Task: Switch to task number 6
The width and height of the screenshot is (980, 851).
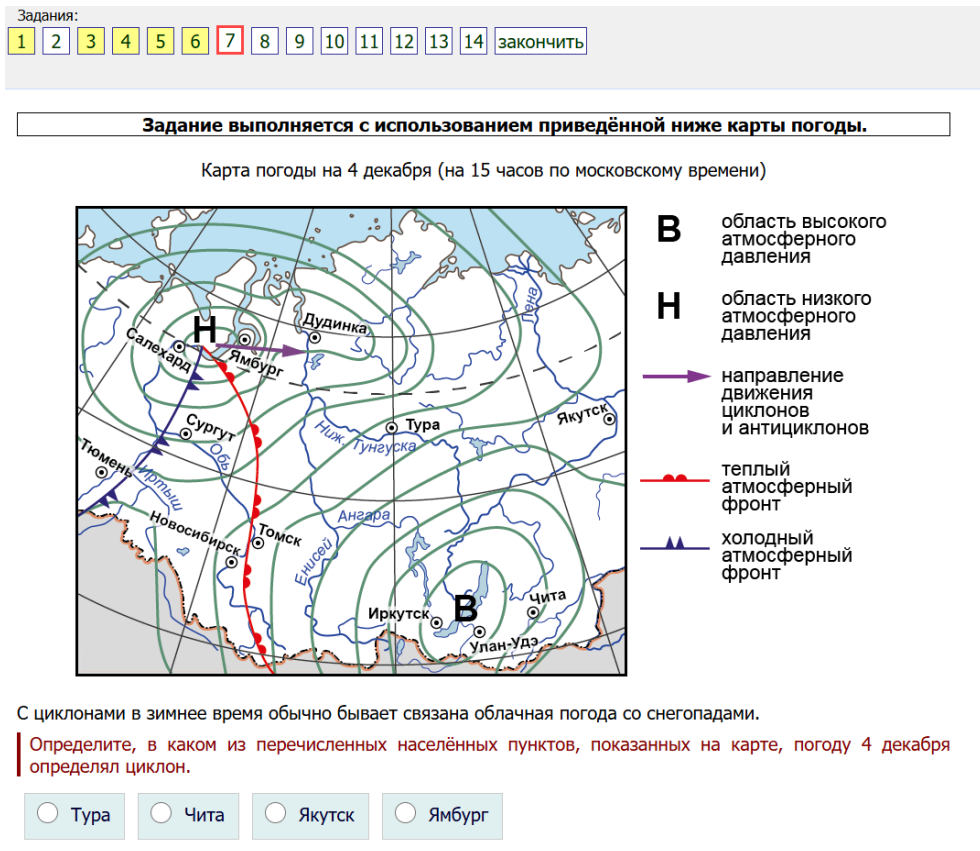Action: [x=195, y=41]
